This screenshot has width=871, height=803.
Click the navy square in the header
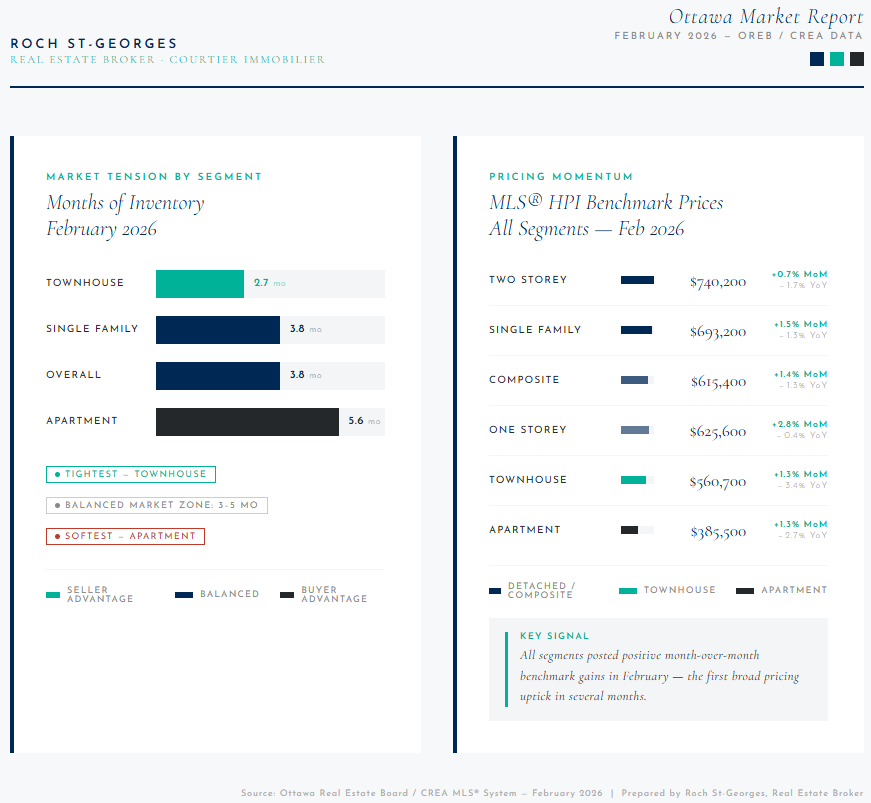(817, 59)
